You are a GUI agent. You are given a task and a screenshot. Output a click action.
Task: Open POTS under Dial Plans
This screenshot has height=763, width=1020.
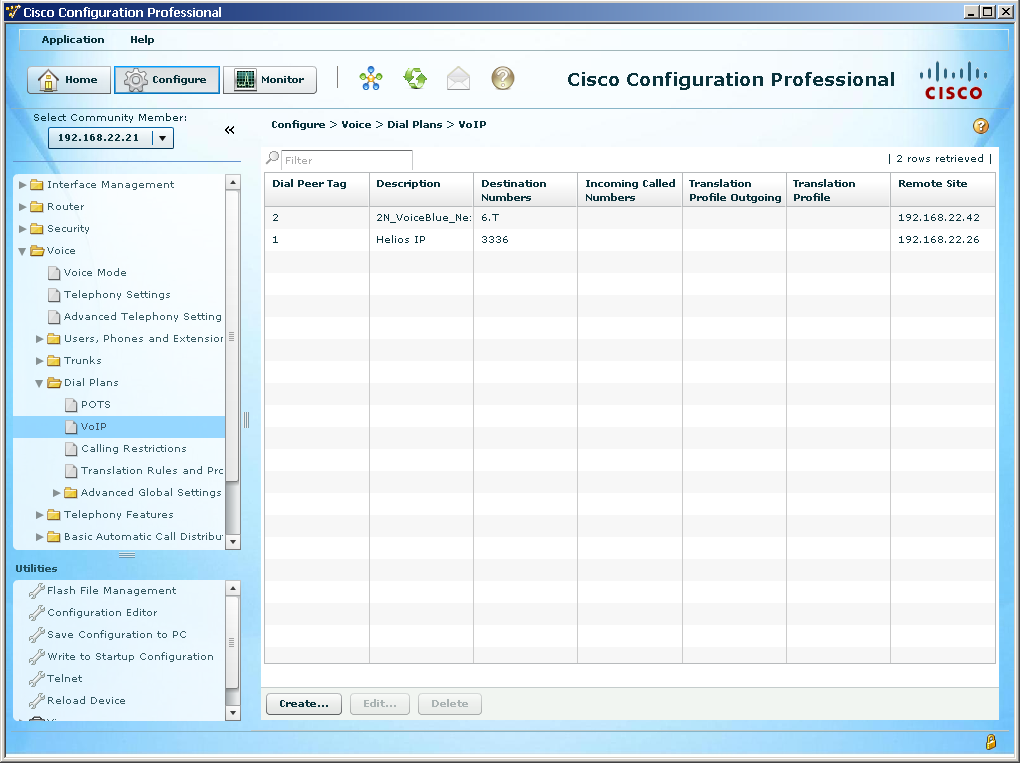(x=95, y=405)
